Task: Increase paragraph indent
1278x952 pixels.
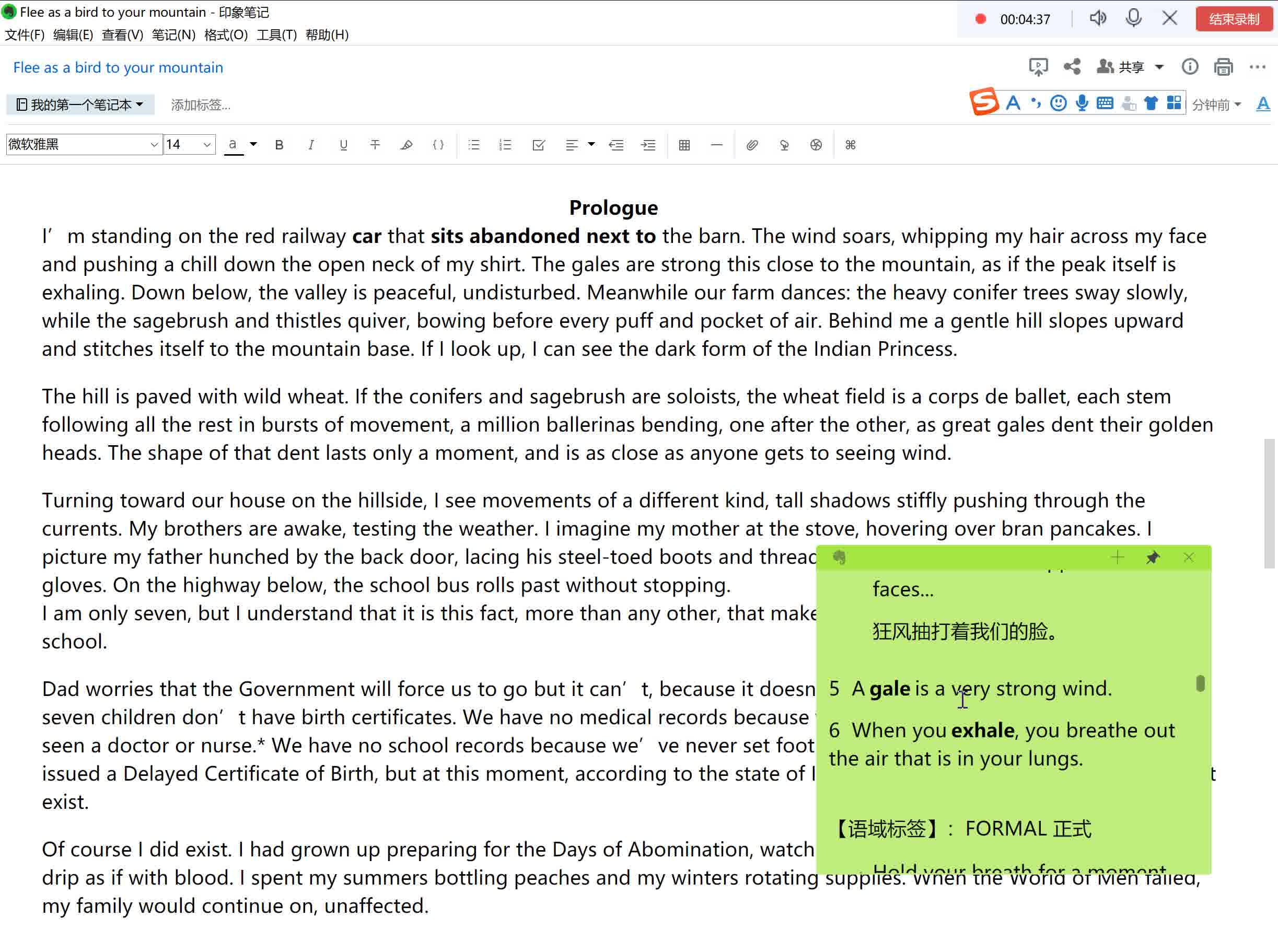Action: pos(648,145)
